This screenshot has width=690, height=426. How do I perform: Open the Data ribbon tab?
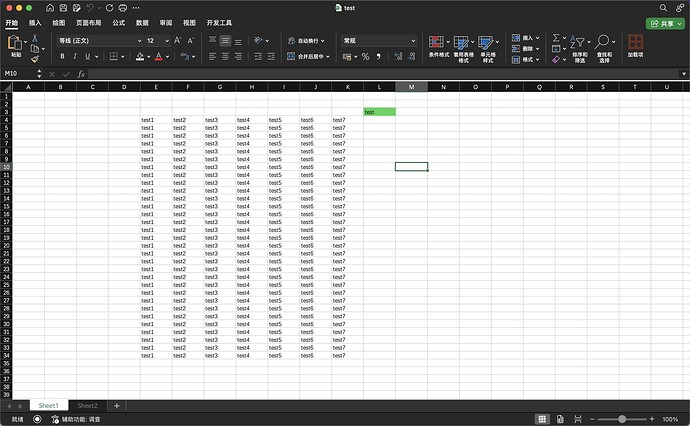click(142, 23)
